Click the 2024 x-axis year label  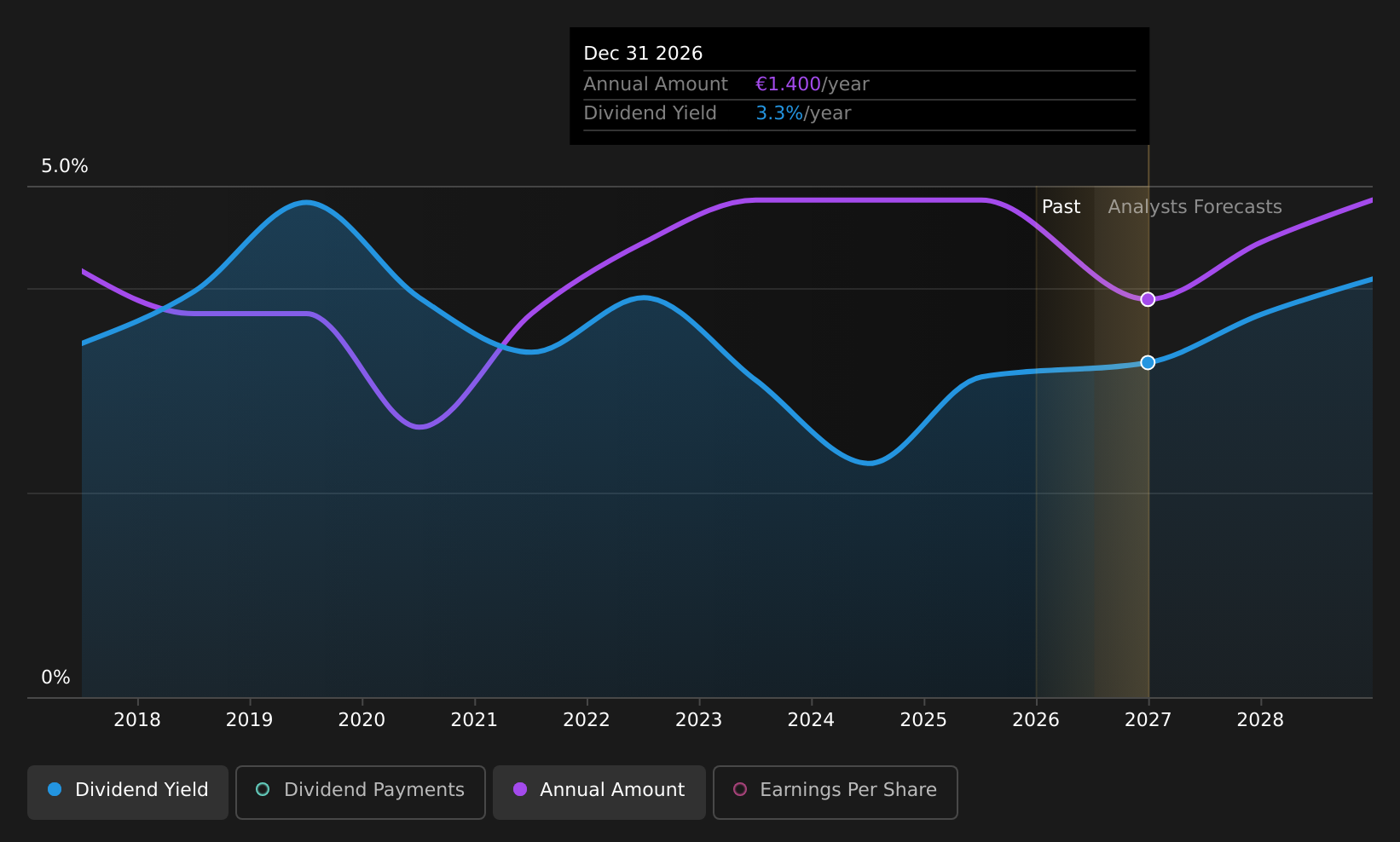coord(811,720)
